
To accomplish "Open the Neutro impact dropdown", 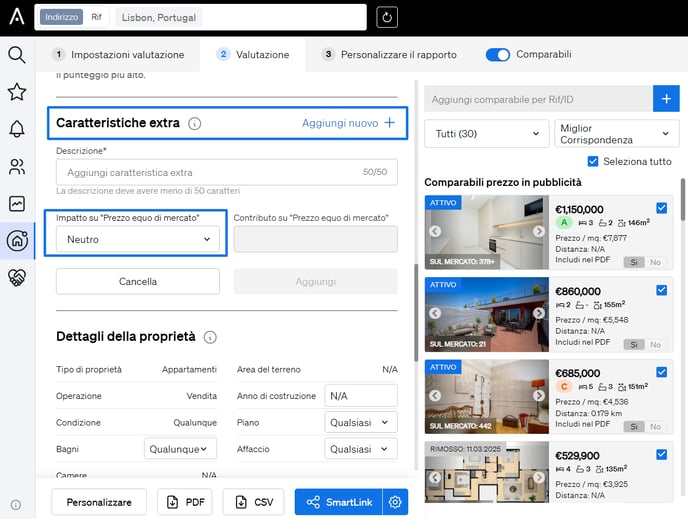I will 137,239.
